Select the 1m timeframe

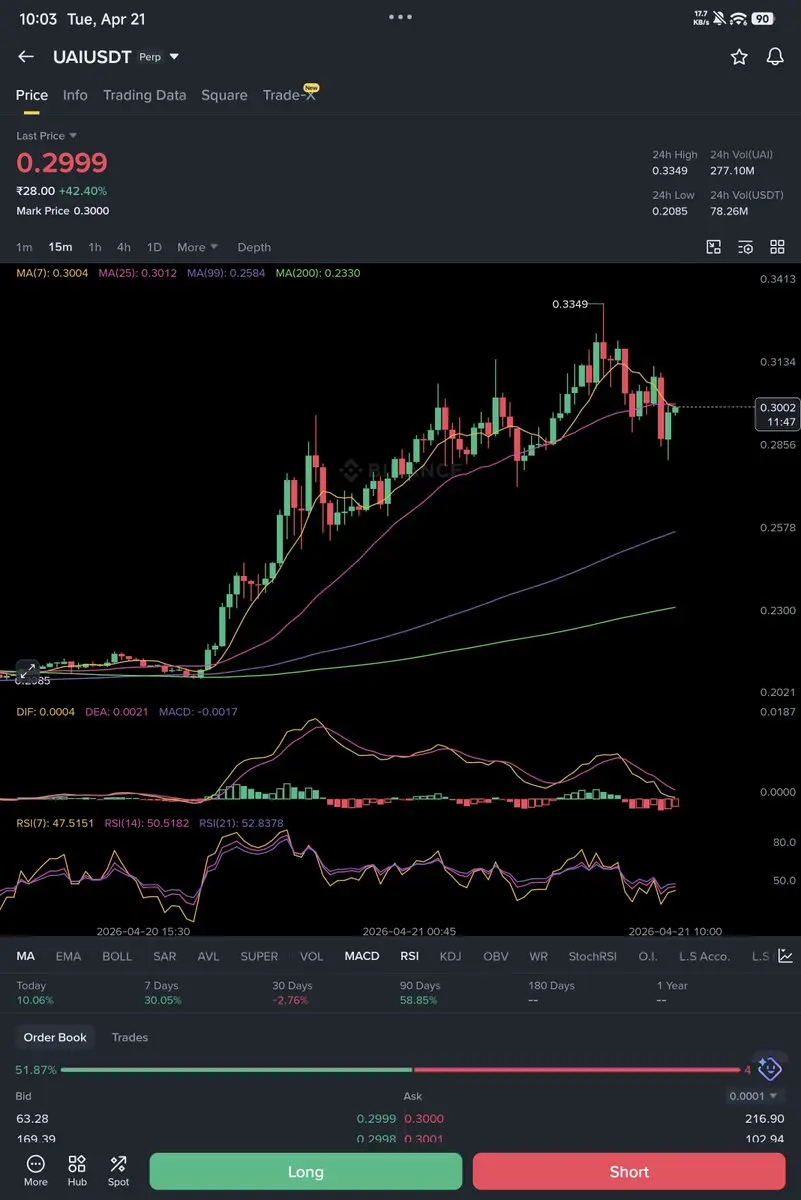24,247
